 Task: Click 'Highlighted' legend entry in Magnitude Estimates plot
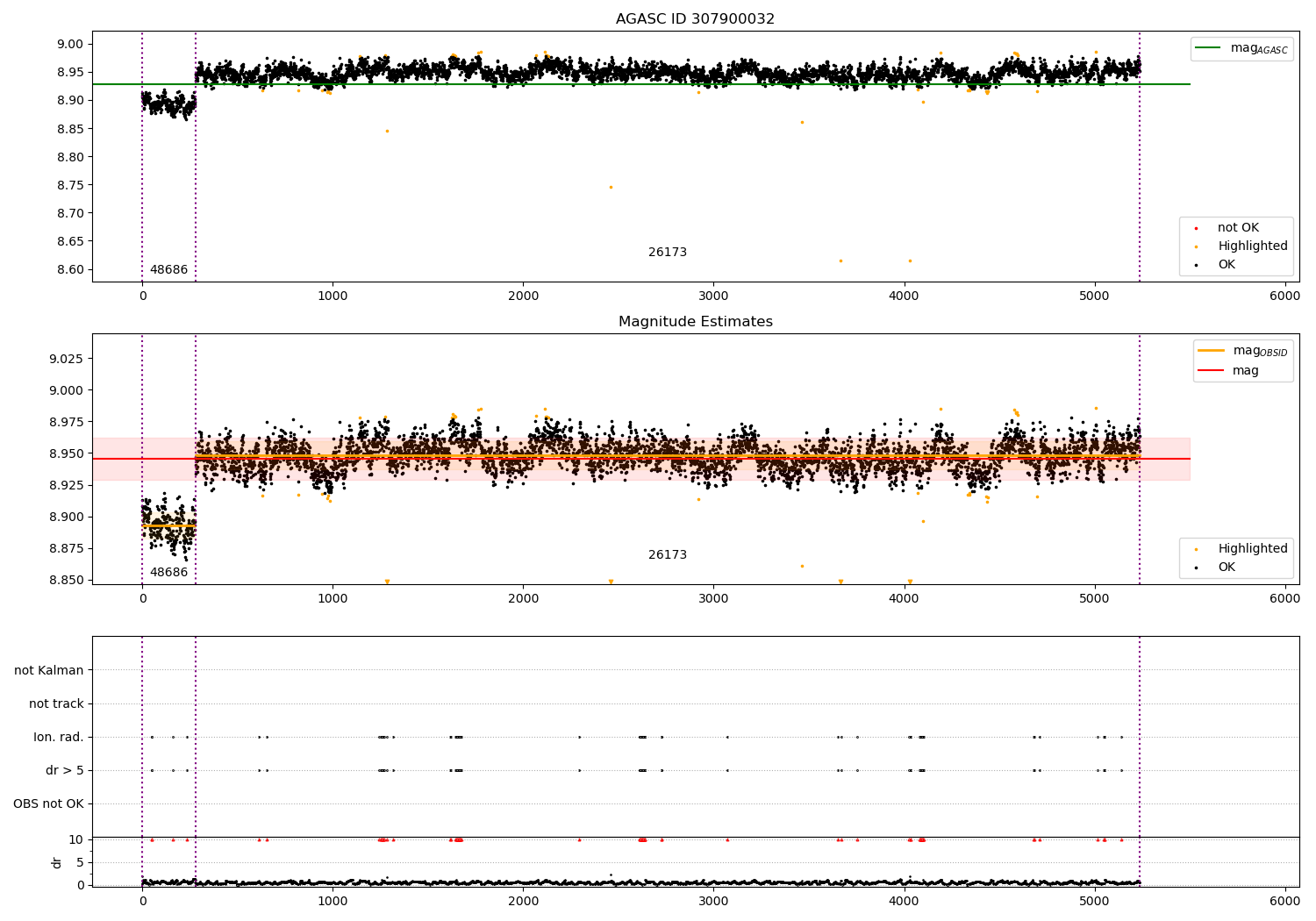(x=1252, y=548)
